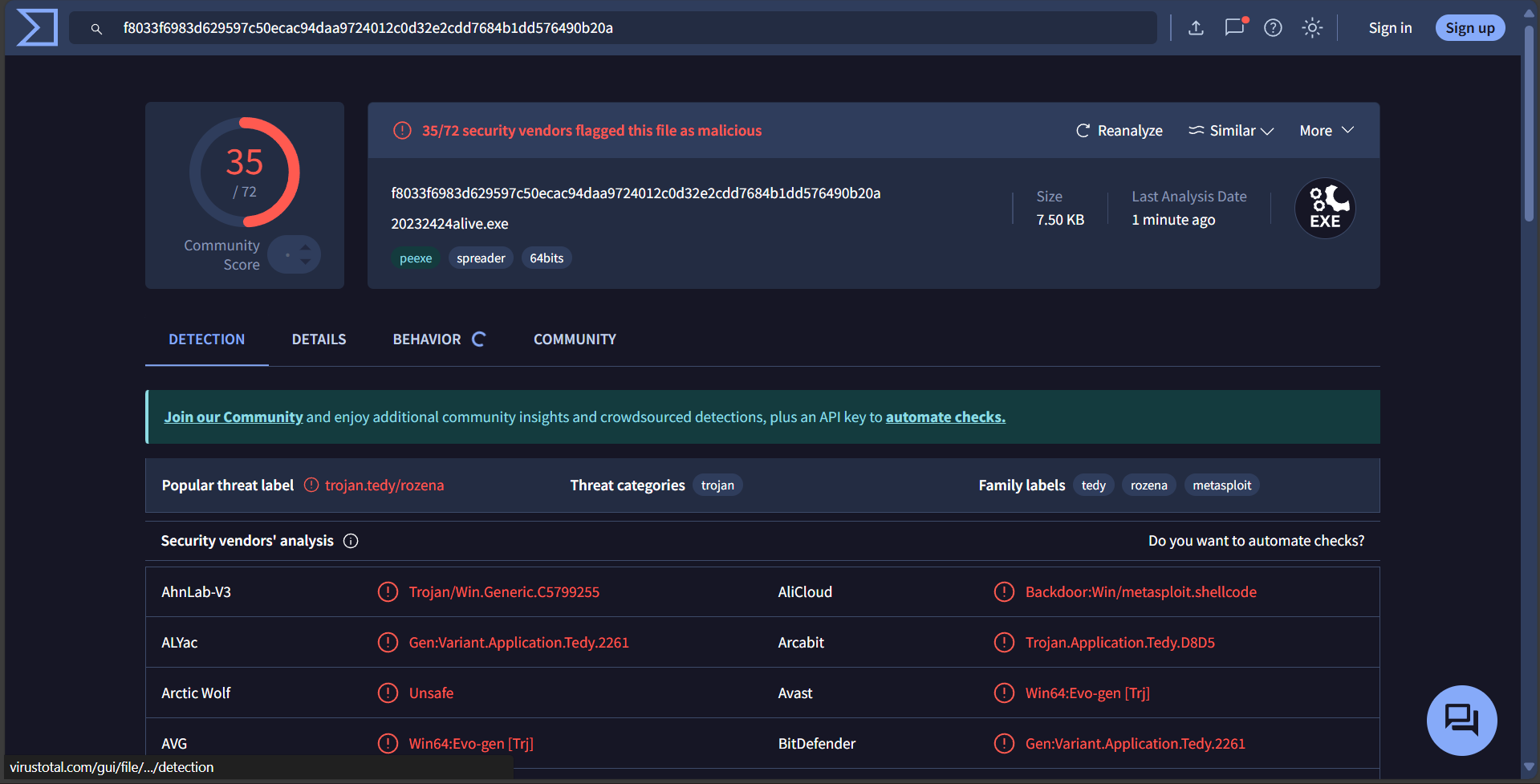Follow the automate checks link in banner
The width and height of the screenshot is (1540, 784).
tap(945, 417)
